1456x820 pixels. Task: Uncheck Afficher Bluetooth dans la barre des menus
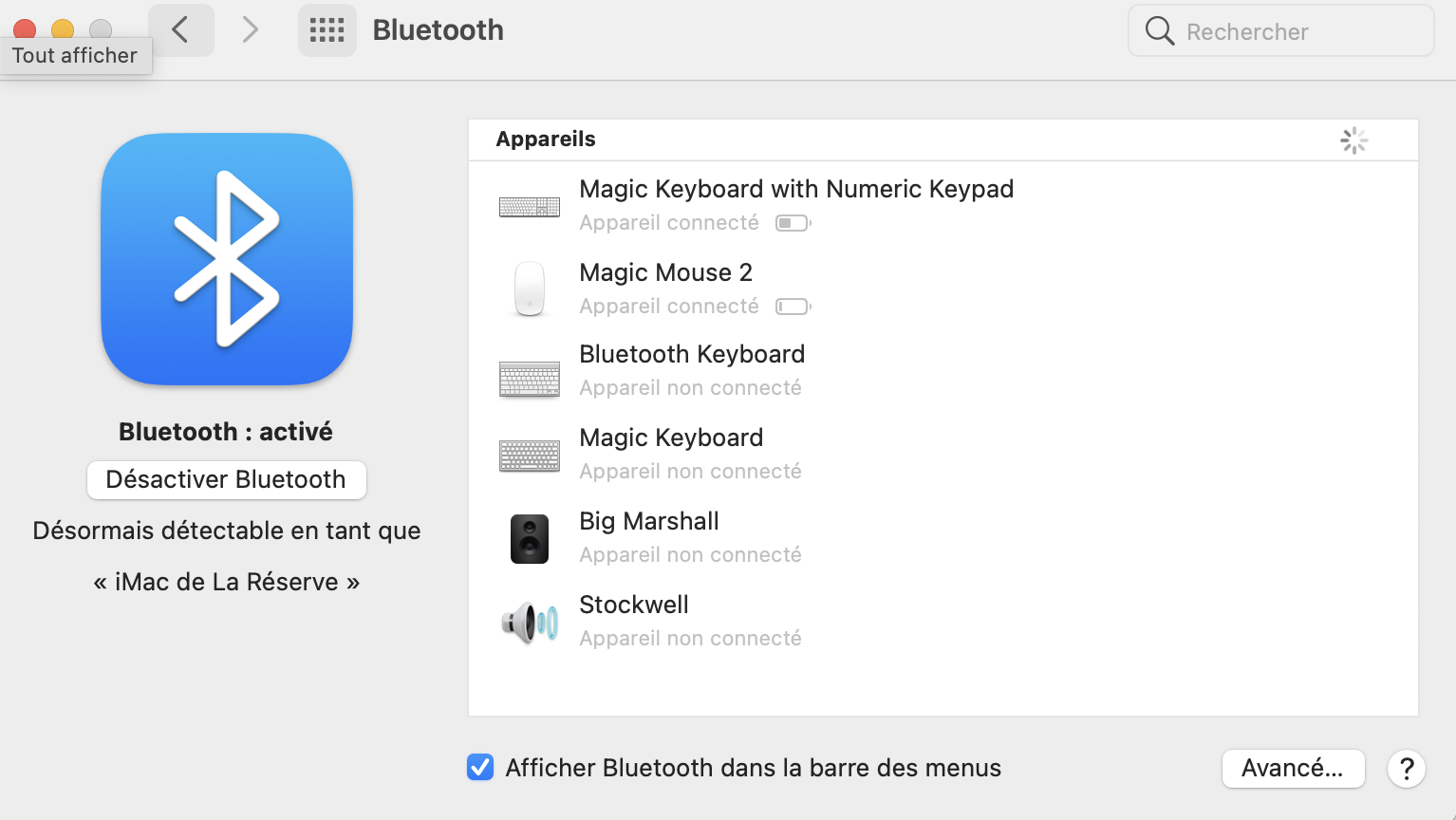tap(480, 767)
